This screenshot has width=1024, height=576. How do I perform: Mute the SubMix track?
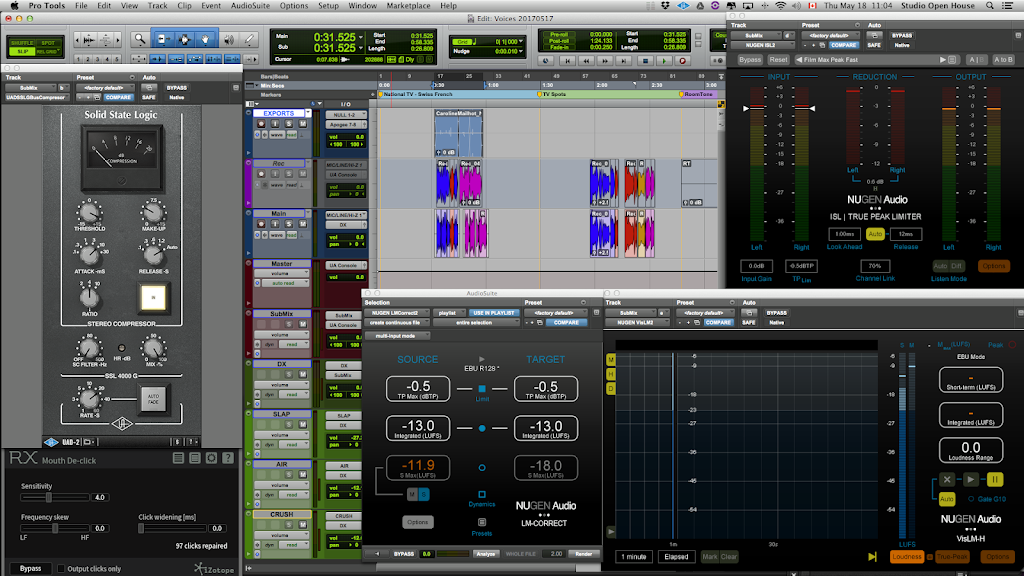302,325
